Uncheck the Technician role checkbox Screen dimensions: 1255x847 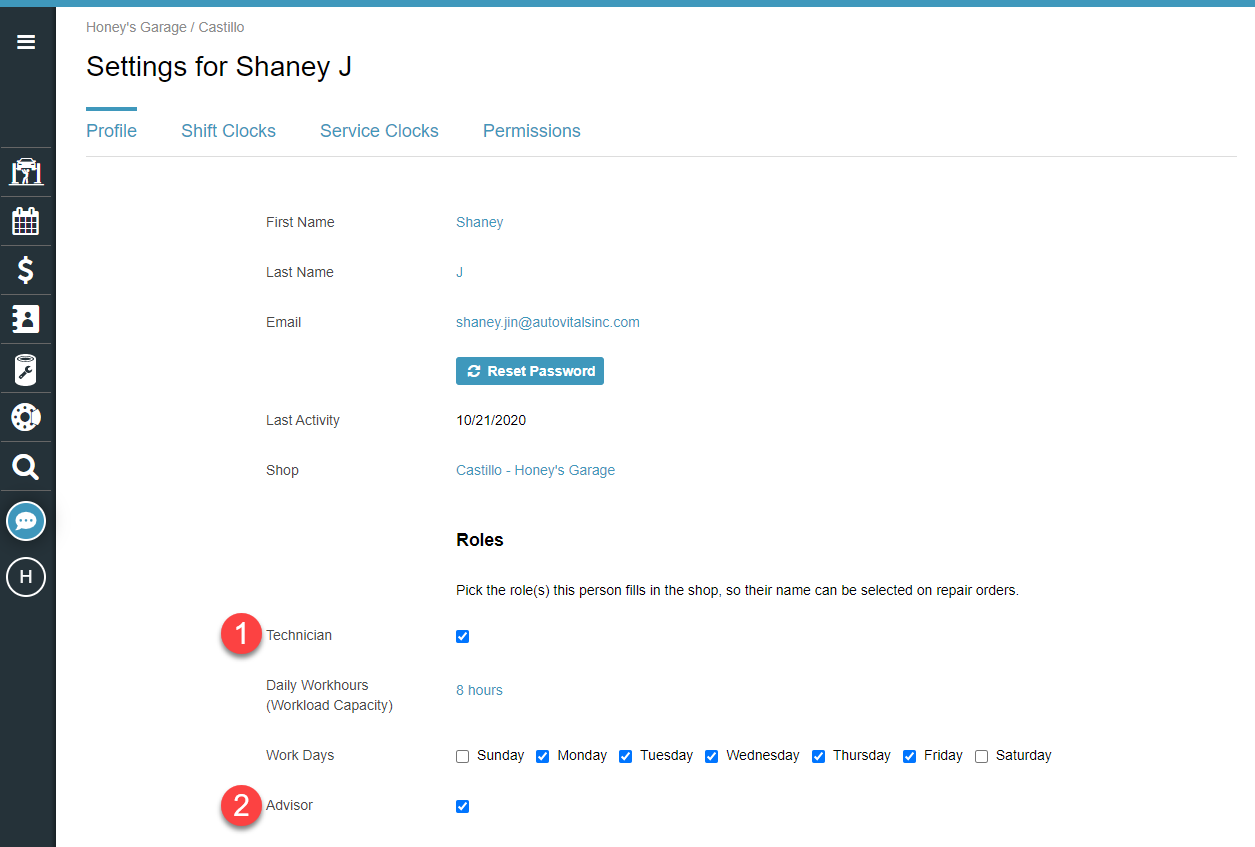click(x=462, y=636)
